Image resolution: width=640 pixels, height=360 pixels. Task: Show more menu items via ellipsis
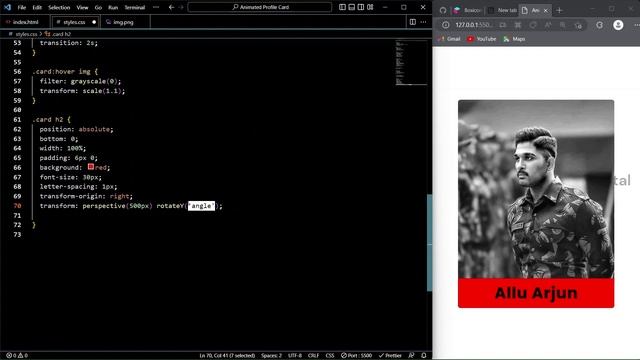tap(156, 7)
